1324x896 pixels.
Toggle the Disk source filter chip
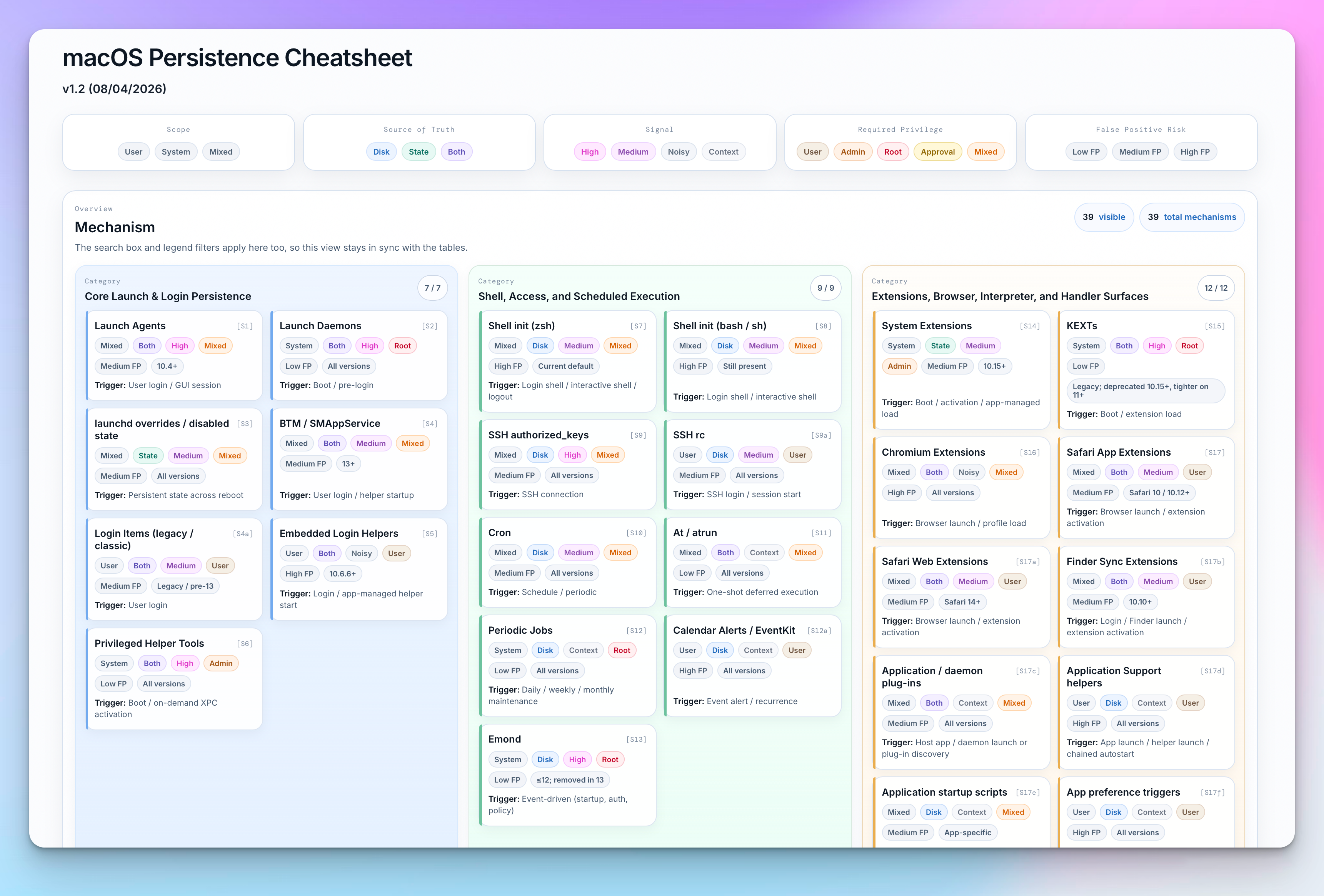tap(381, 152)
